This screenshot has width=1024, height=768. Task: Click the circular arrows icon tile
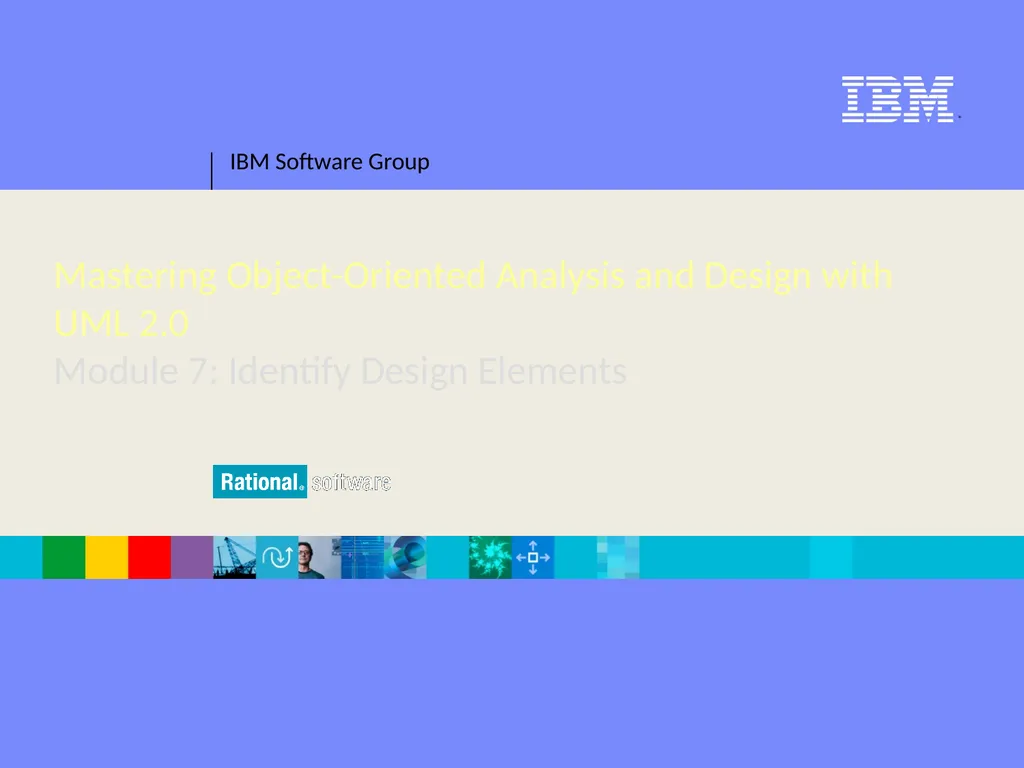[277, 557]
